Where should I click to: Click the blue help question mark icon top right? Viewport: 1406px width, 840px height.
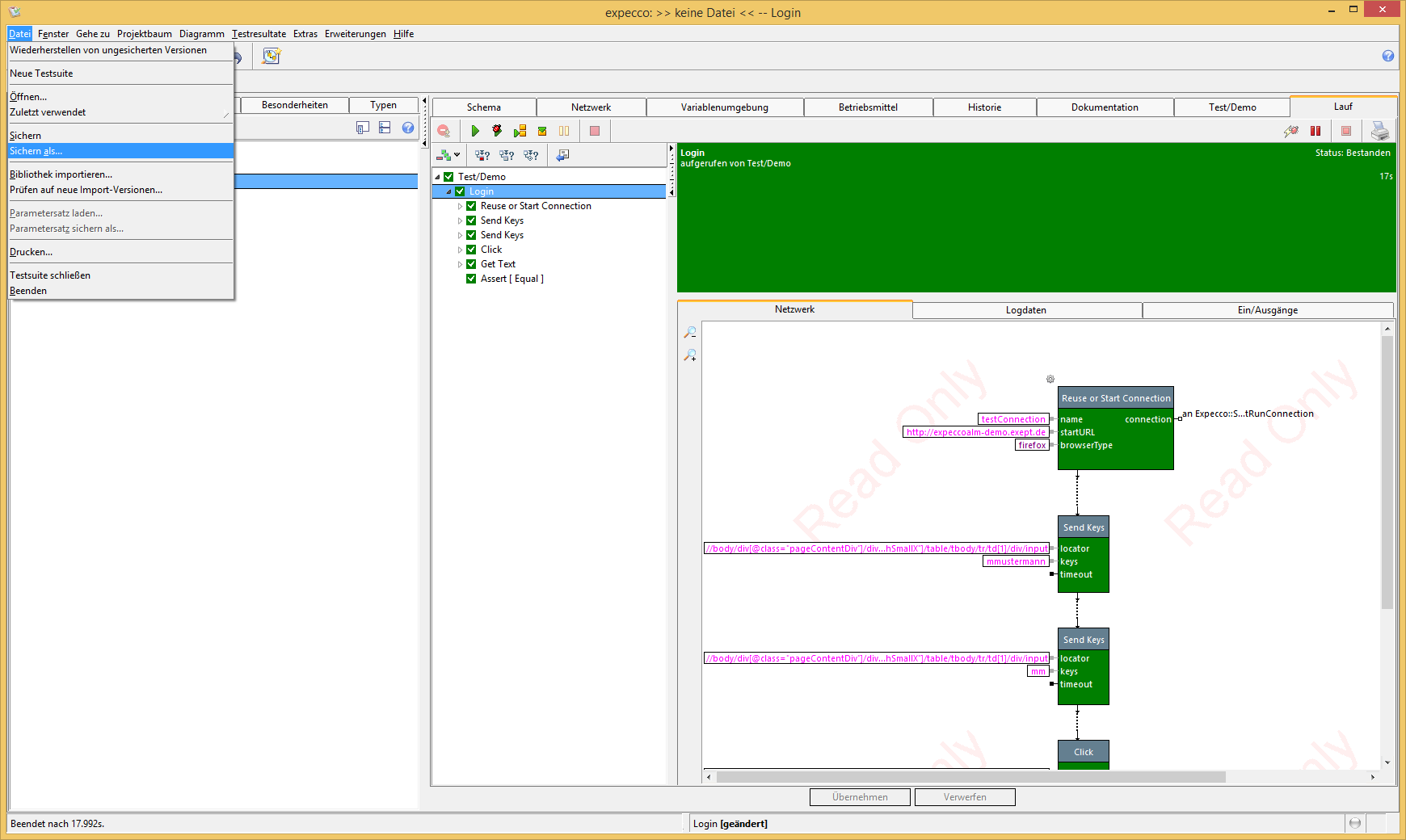(x=1388, y=56)
